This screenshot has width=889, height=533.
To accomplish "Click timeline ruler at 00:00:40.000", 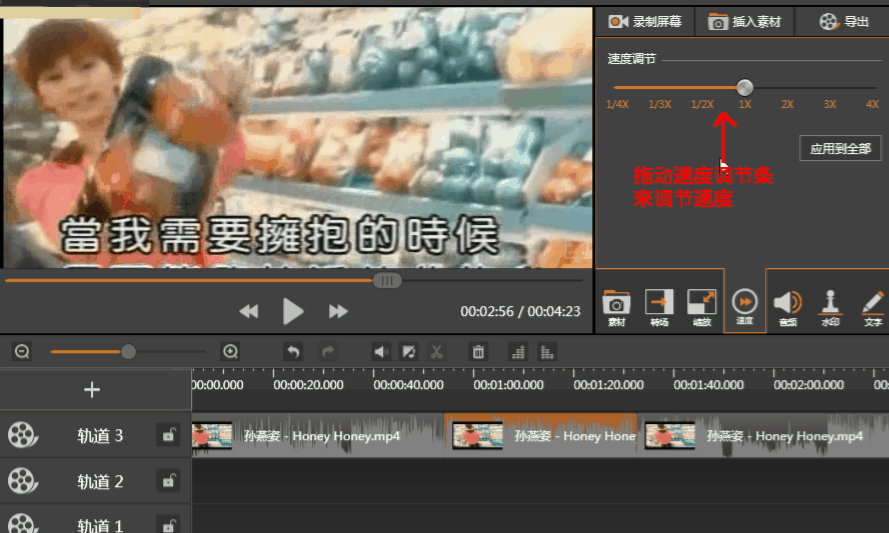I will pyautogui.click(x=408, y=384).
